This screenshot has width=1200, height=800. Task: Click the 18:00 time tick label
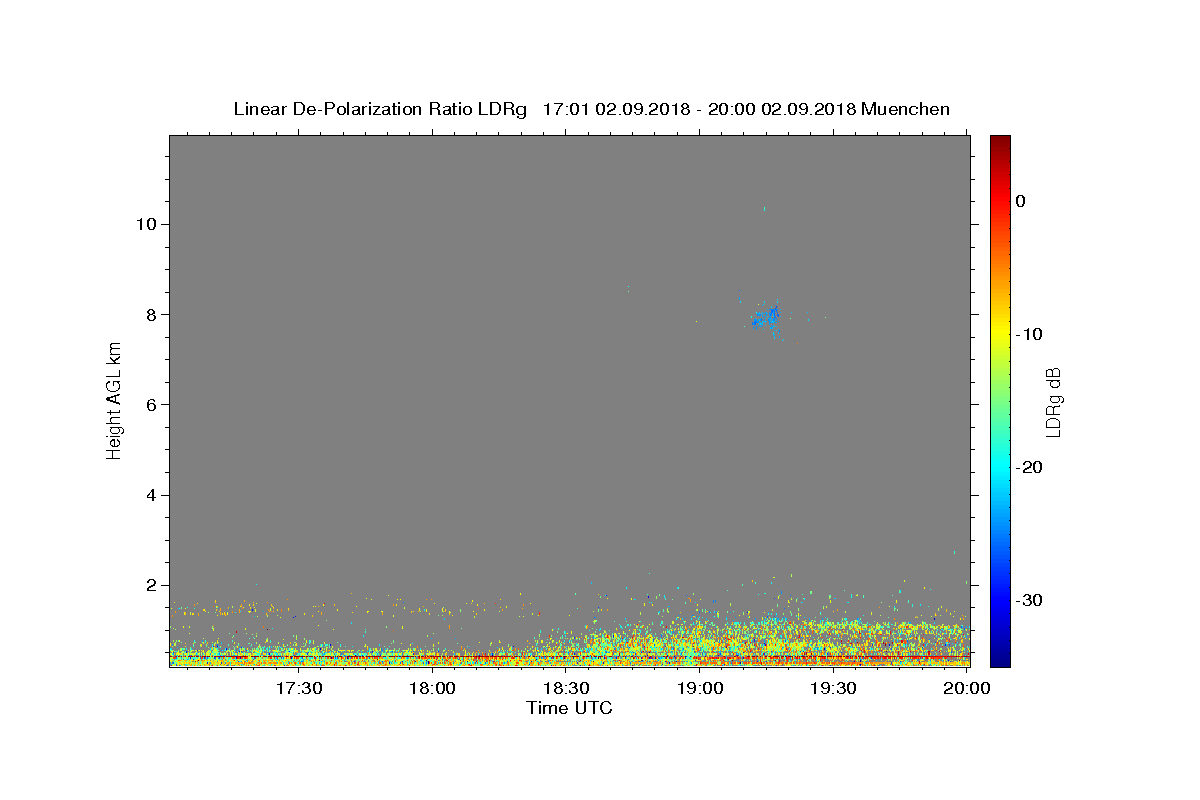(433, 688)
